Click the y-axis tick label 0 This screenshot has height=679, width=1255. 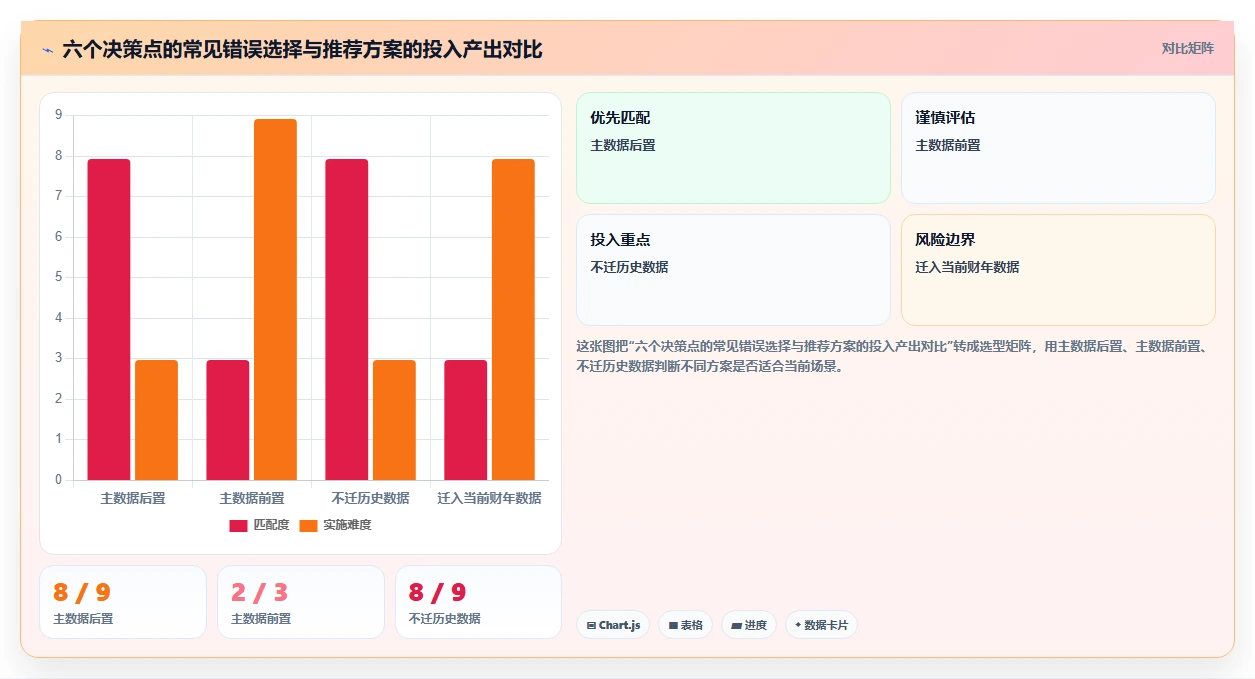(58, 480)
